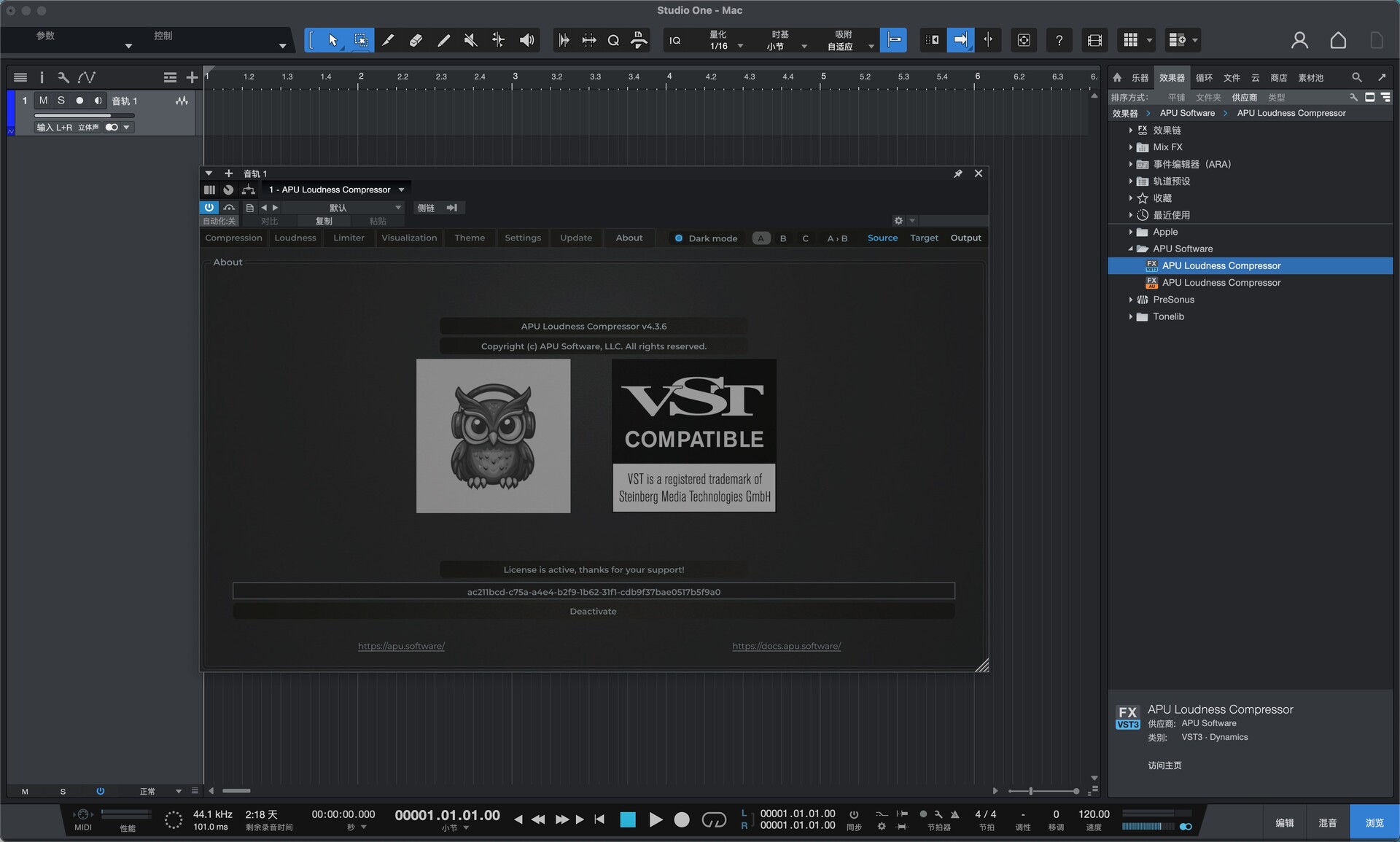
Task: Select the Bend tool
Action: coord(499,40)
